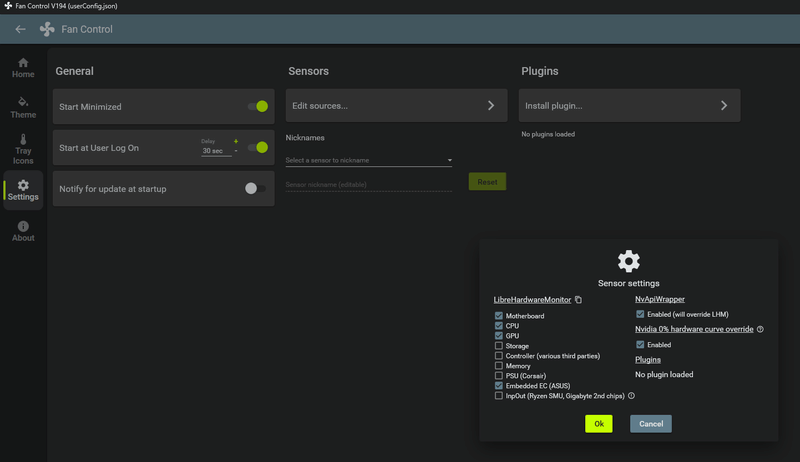Open the About info page
This screenshot has height=462, width=800.
[x=23, y=231]
